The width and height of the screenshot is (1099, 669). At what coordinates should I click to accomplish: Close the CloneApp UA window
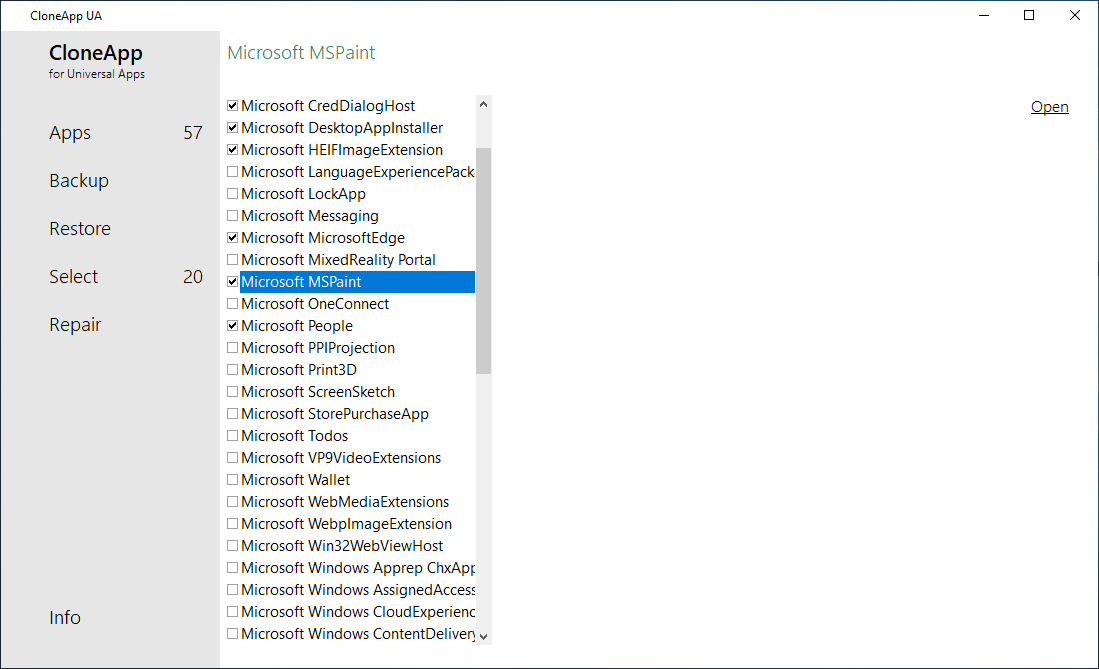point(1074,15)
